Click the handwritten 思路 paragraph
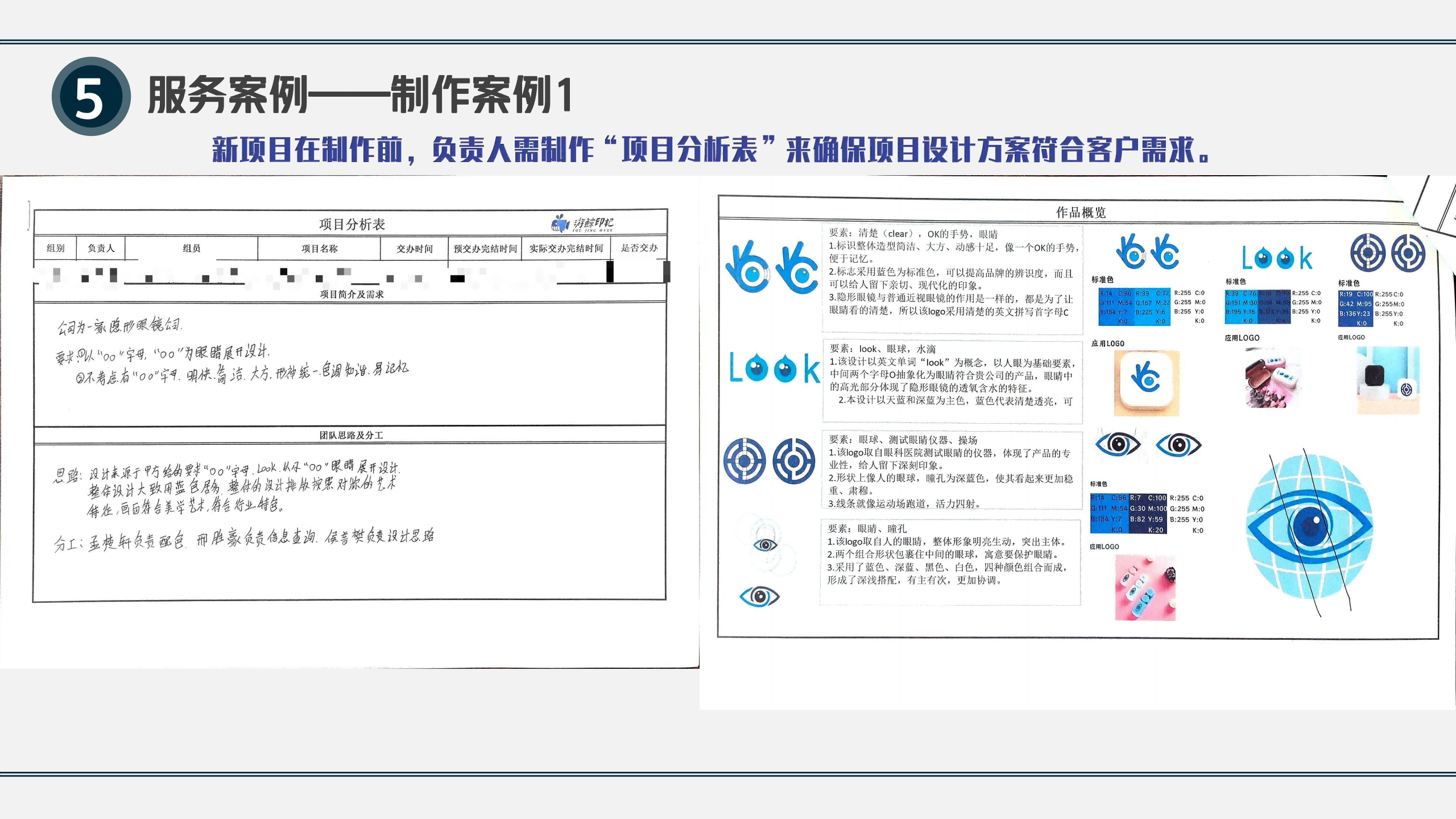The width and height of the screenshot is (1456, 819). [x=226, y=488]
